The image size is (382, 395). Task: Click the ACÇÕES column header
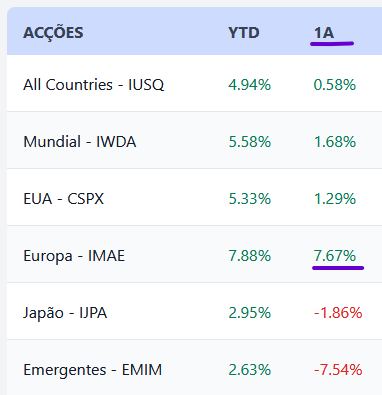53,33
